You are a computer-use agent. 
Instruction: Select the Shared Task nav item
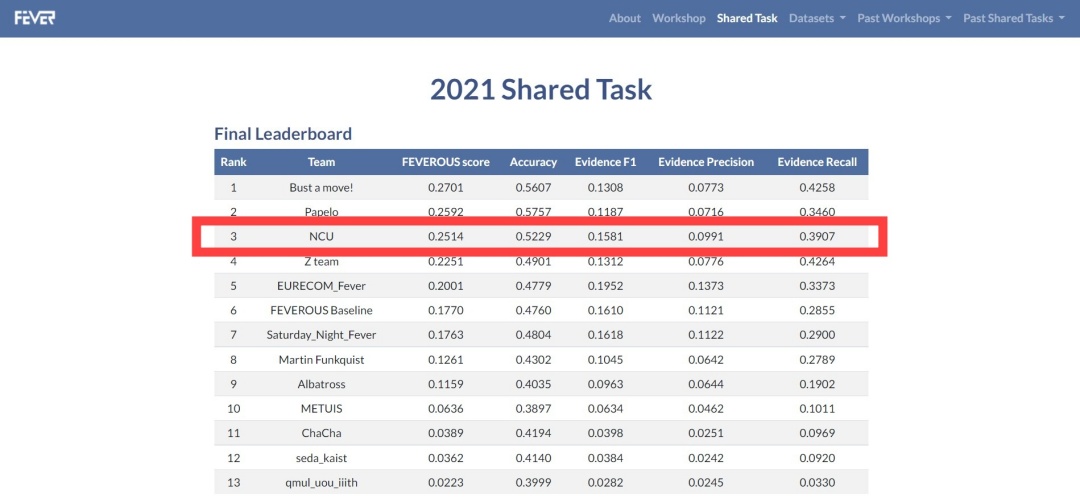747,18
